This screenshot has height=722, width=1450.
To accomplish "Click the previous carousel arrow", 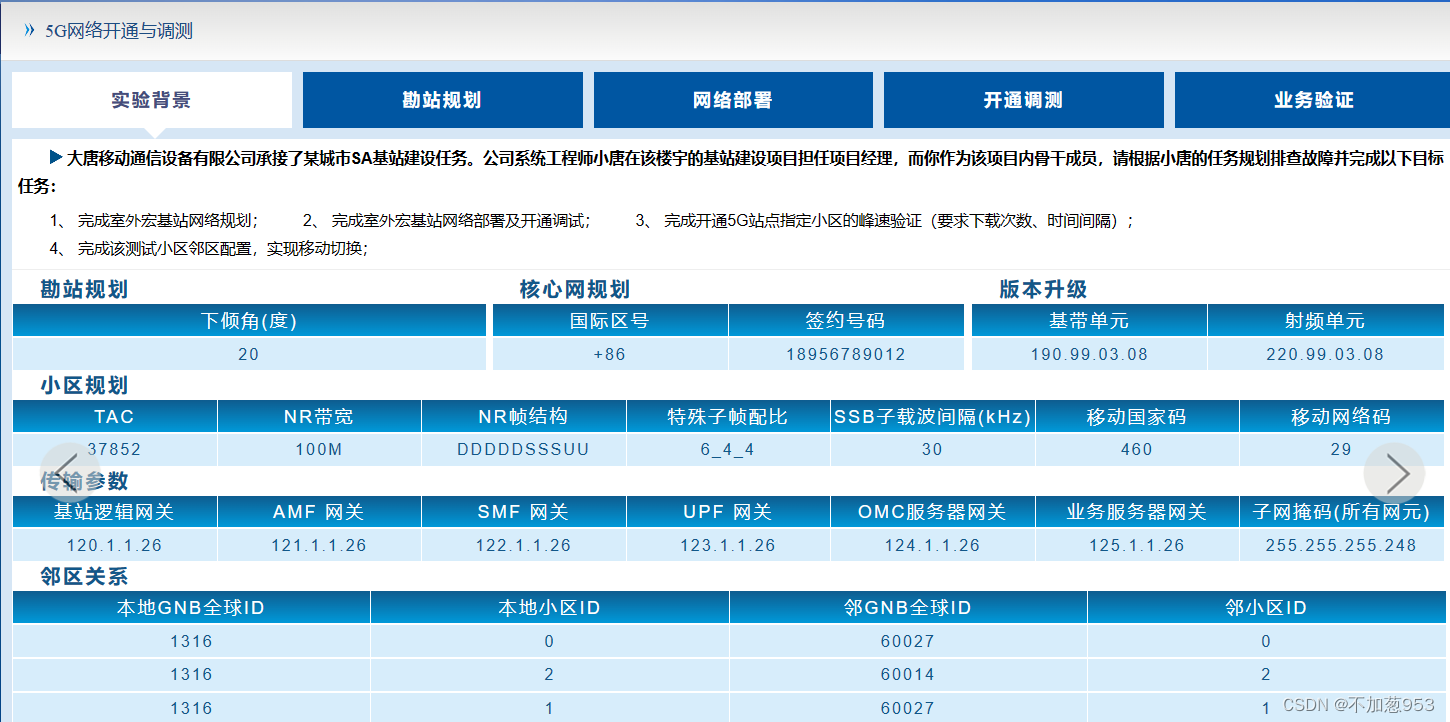I will tap(69, 472).
